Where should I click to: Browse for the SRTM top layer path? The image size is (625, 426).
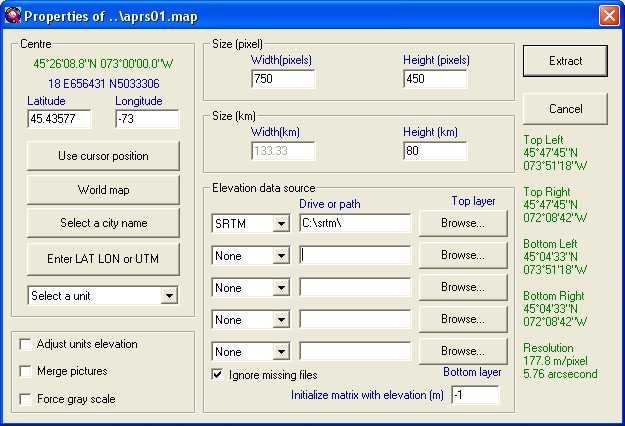[462, 223]
